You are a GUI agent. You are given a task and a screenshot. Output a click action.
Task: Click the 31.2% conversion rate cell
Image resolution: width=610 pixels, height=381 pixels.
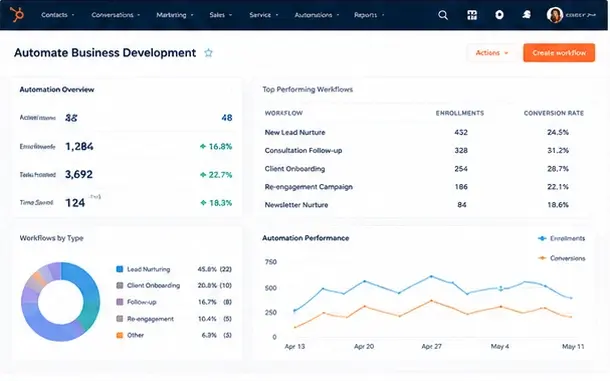[x=558, y=150]
